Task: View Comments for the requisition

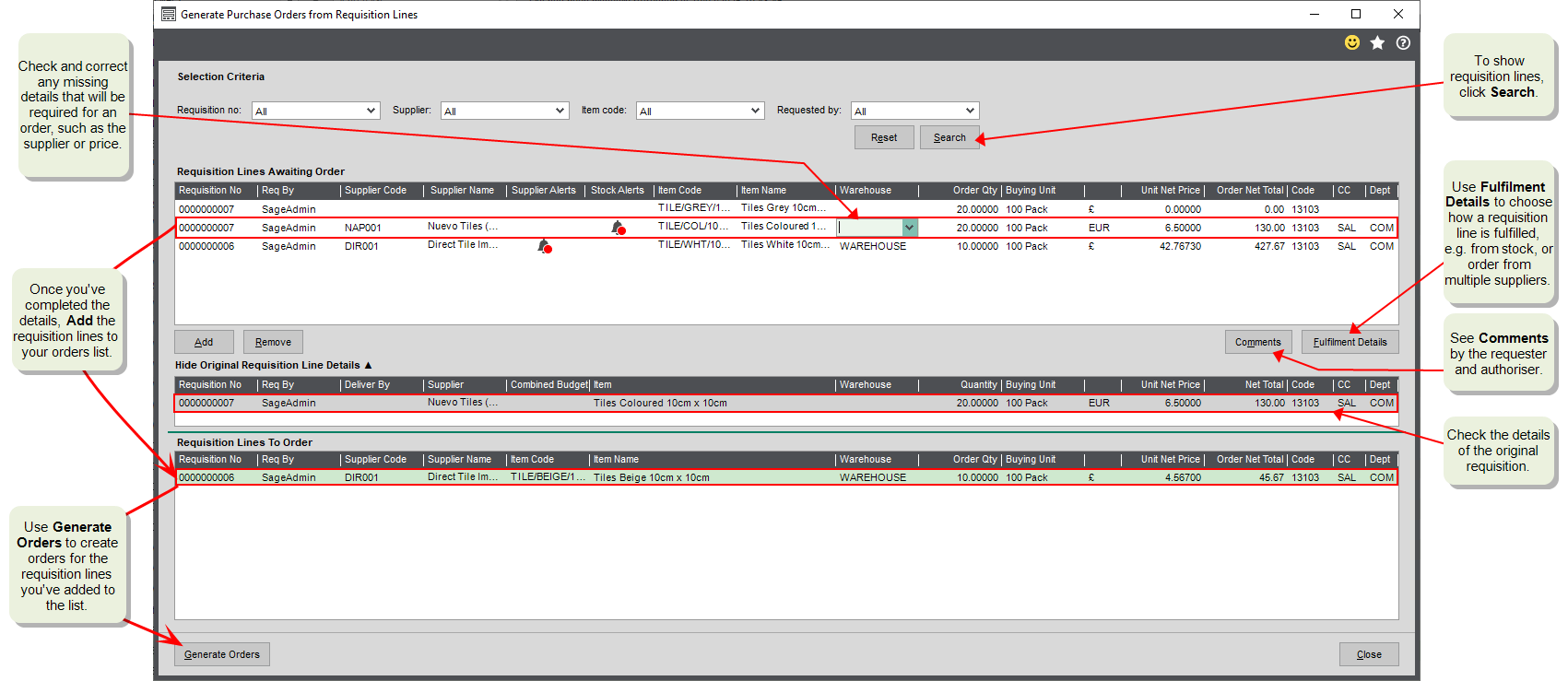Action: coord(1257,342)
